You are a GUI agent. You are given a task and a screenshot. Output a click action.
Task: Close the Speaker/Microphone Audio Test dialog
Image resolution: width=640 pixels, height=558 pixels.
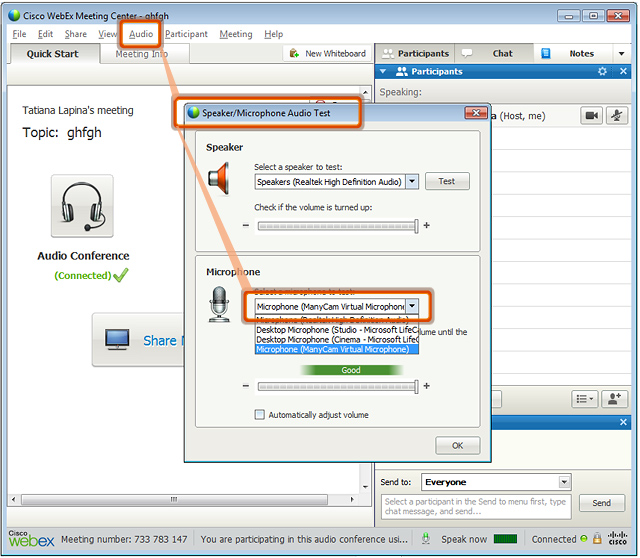point(476,113)
